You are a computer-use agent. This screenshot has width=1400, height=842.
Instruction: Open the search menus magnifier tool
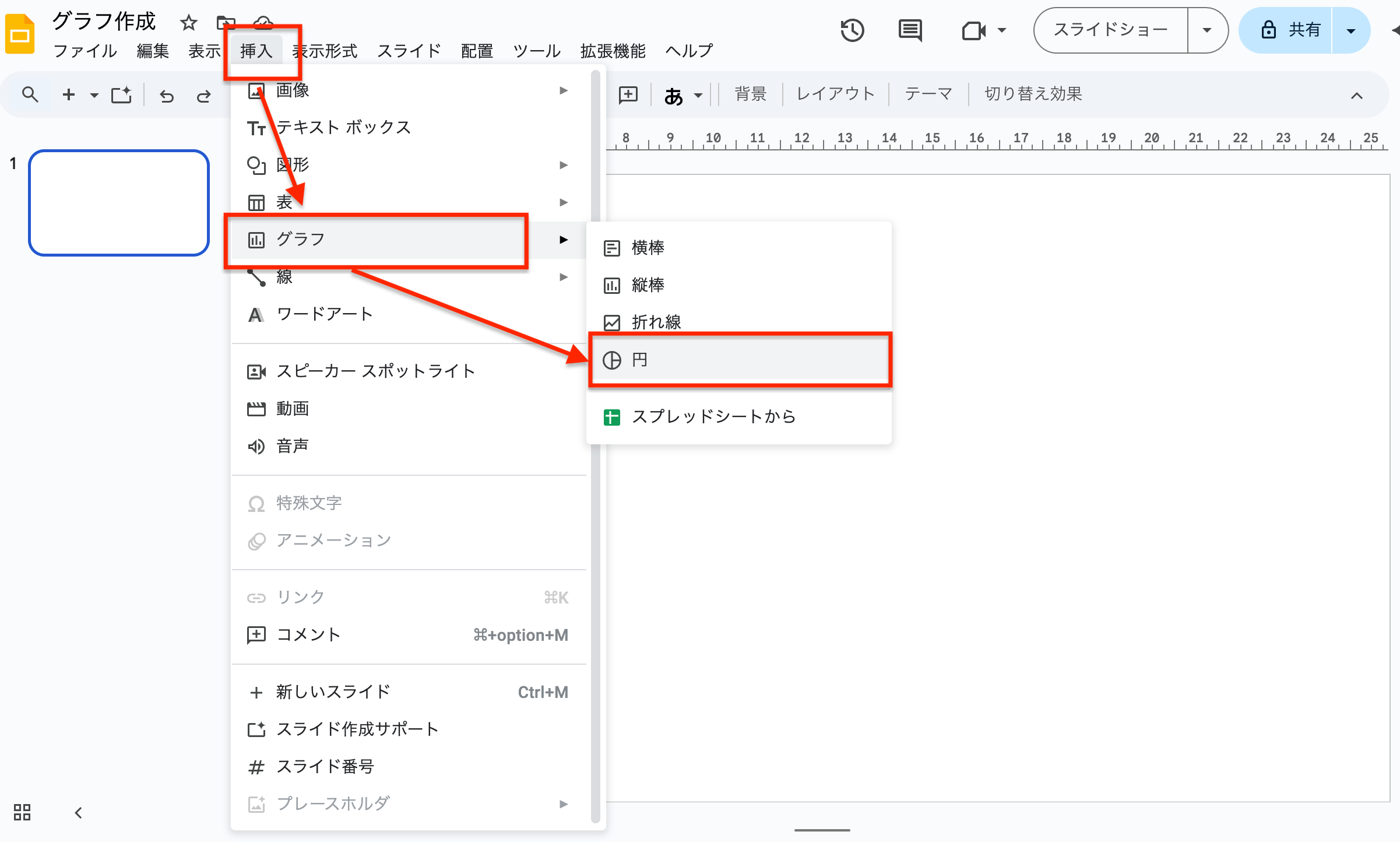coord(30,94)
